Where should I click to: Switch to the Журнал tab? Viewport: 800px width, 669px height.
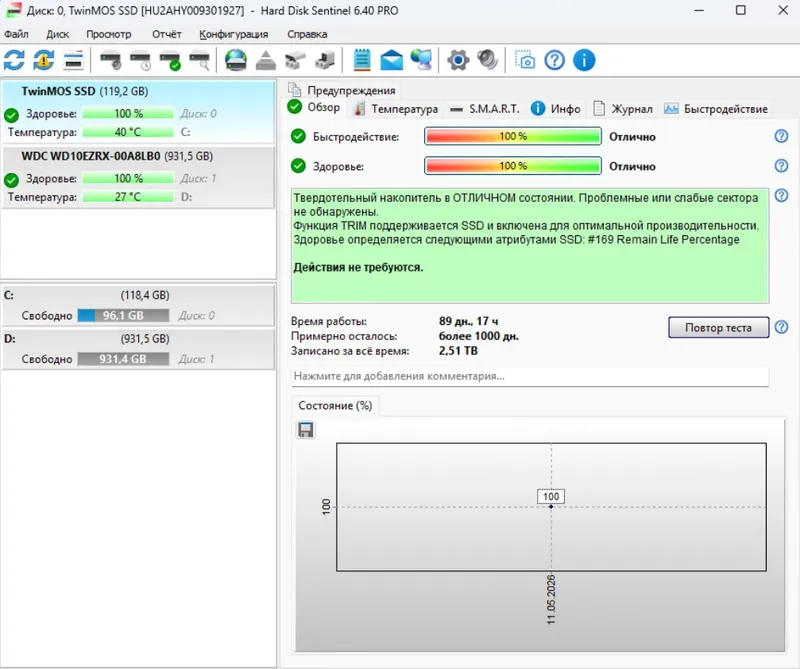click(623, 109)
